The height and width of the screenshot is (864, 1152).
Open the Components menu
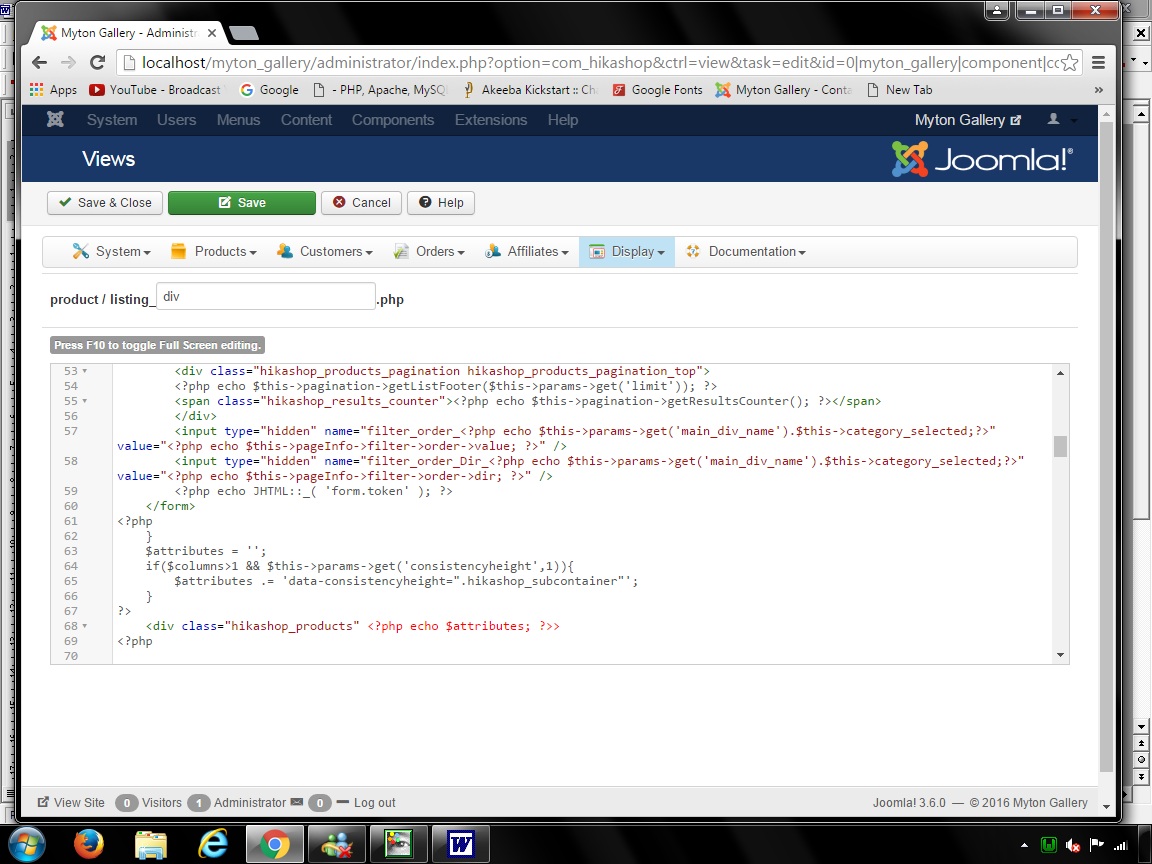(392, 120)
